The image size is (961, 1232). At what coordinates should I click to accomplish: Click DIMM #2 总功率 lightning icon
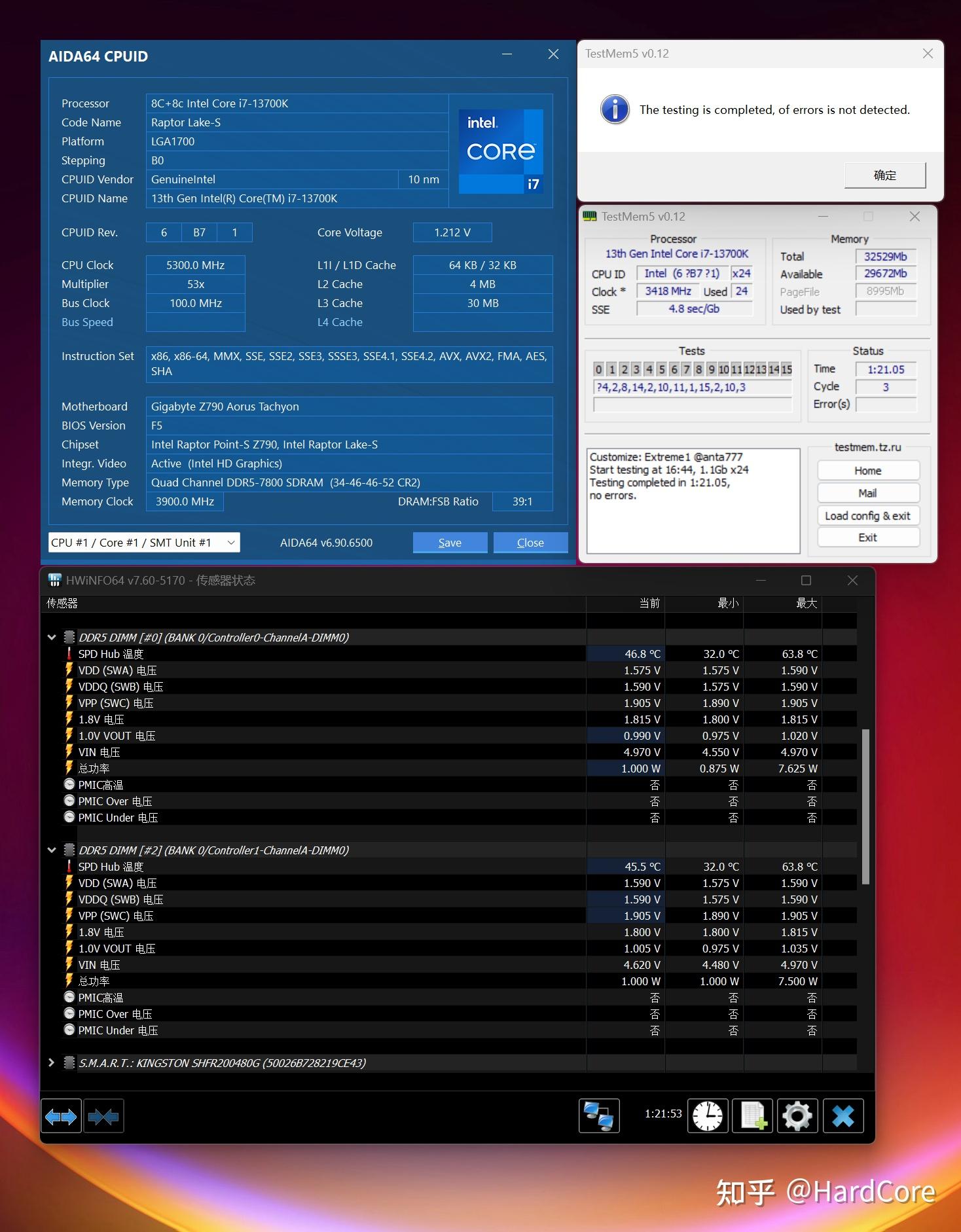69,981
